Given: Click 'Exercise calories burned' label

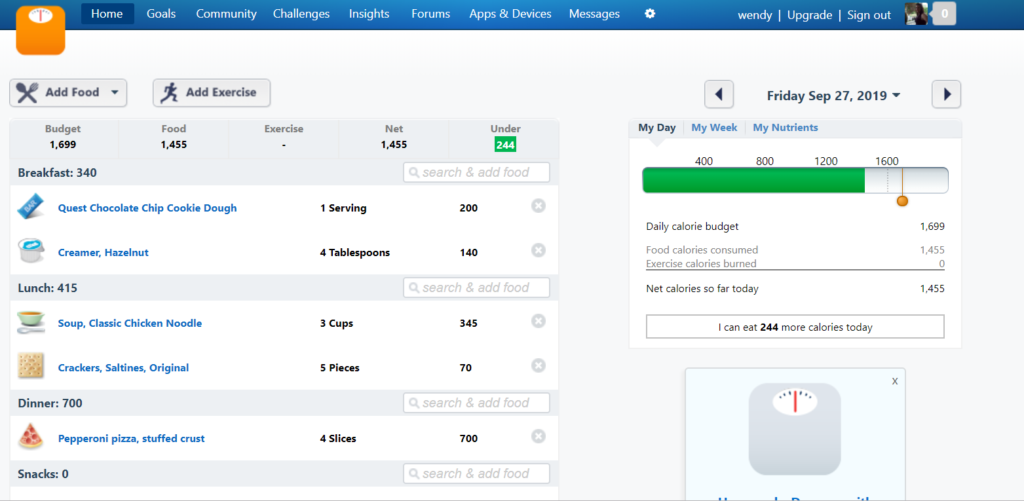Looking at the screenshot, I should [701, 264].
